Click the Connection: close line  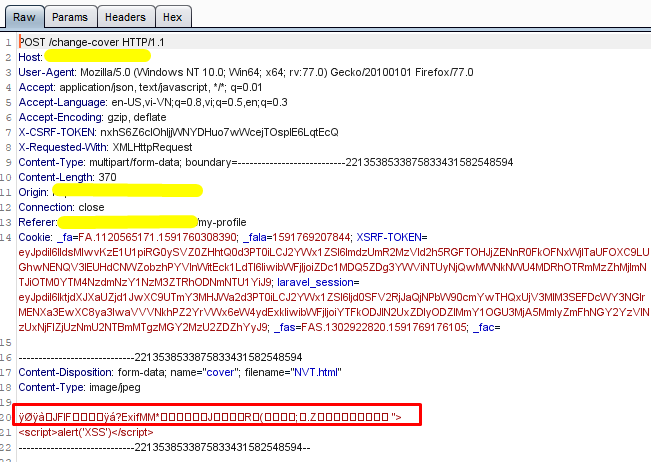click(x=61, y=207)
